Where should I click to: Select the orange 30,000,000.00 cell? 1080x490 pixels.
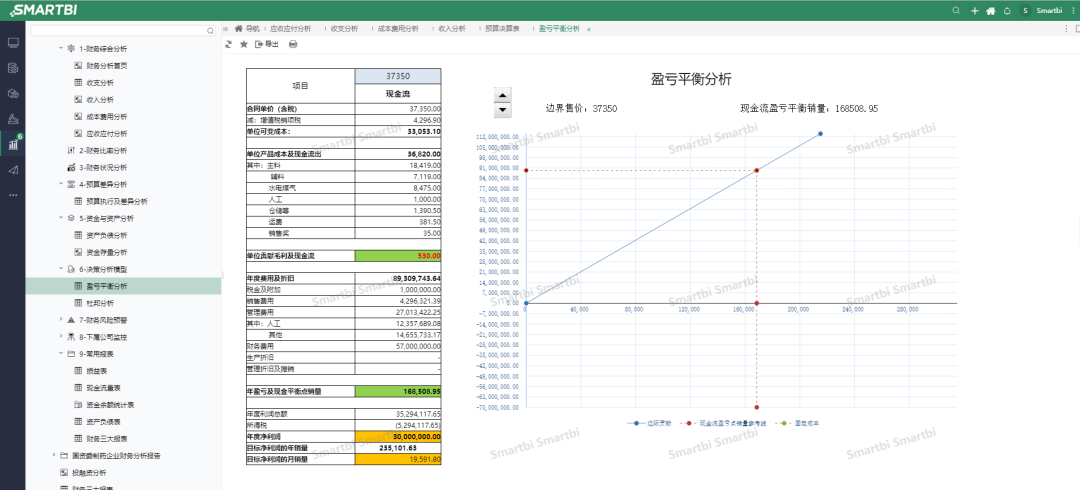click(398, 437)
